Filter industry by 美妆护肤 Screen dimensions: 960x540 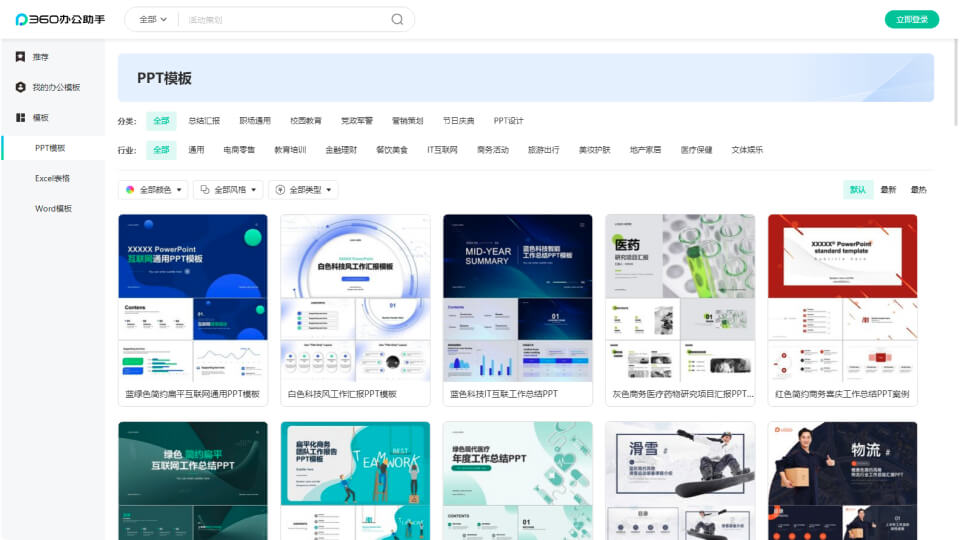tap(594, 149)
